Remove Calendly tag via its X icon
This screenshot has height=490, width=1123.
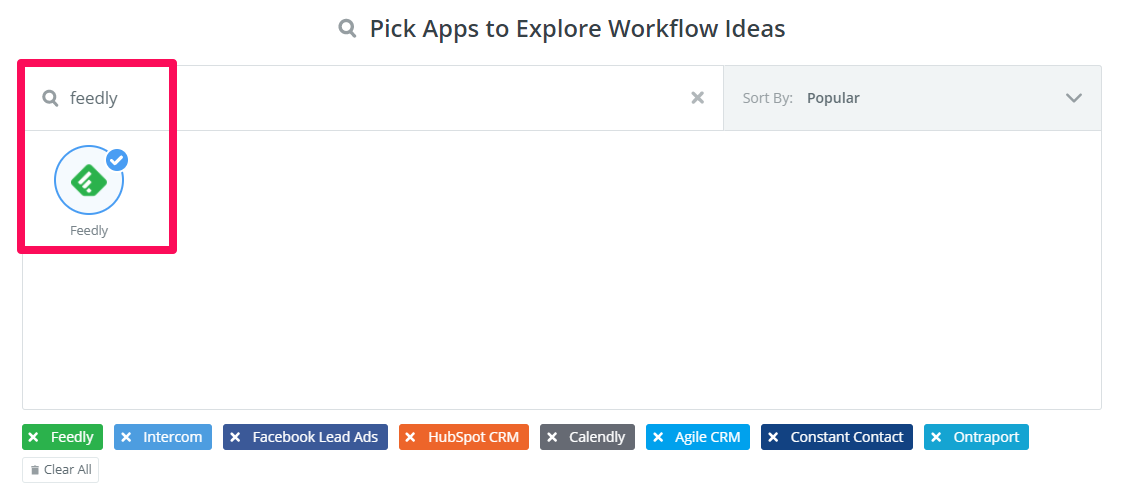point(552,437)
